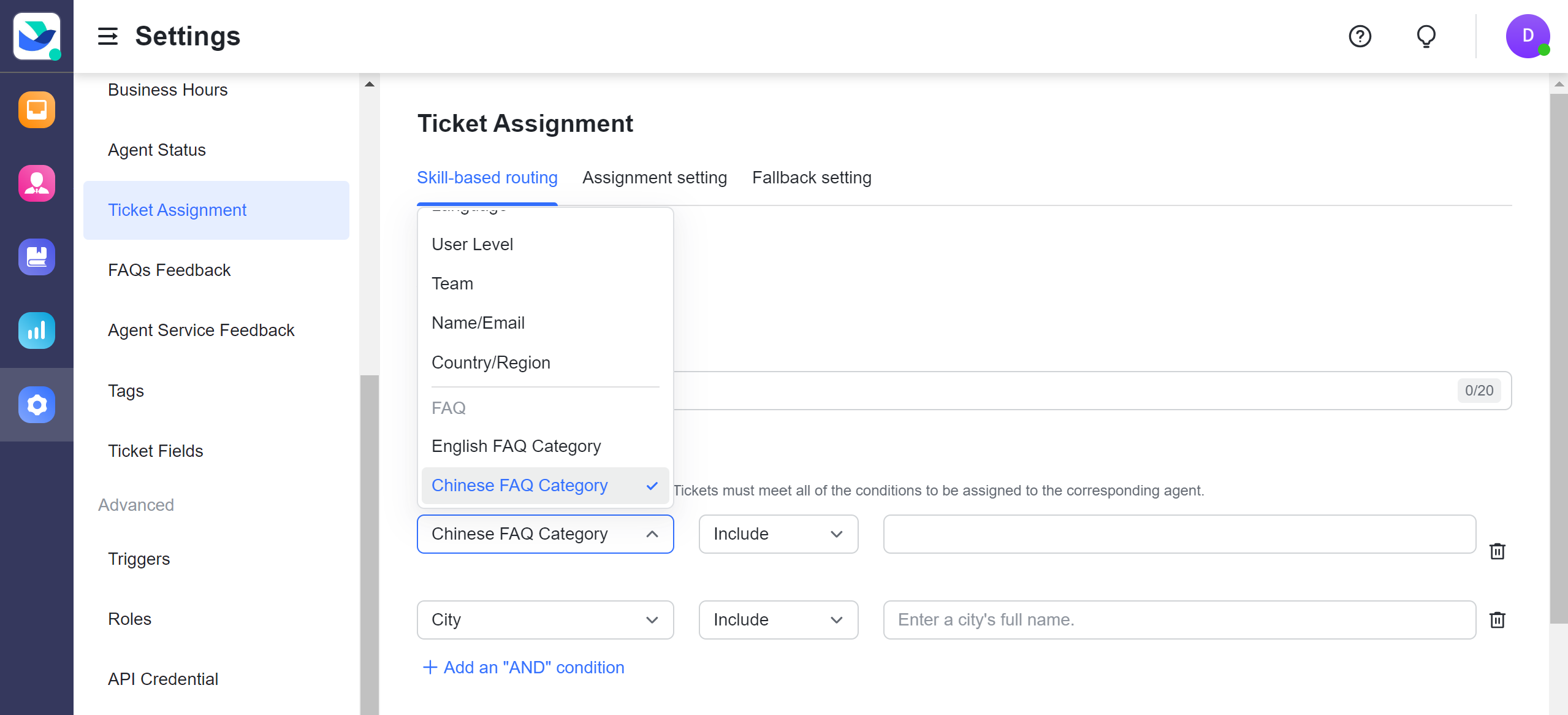Click Add an "AND" condition

point(522,667)
